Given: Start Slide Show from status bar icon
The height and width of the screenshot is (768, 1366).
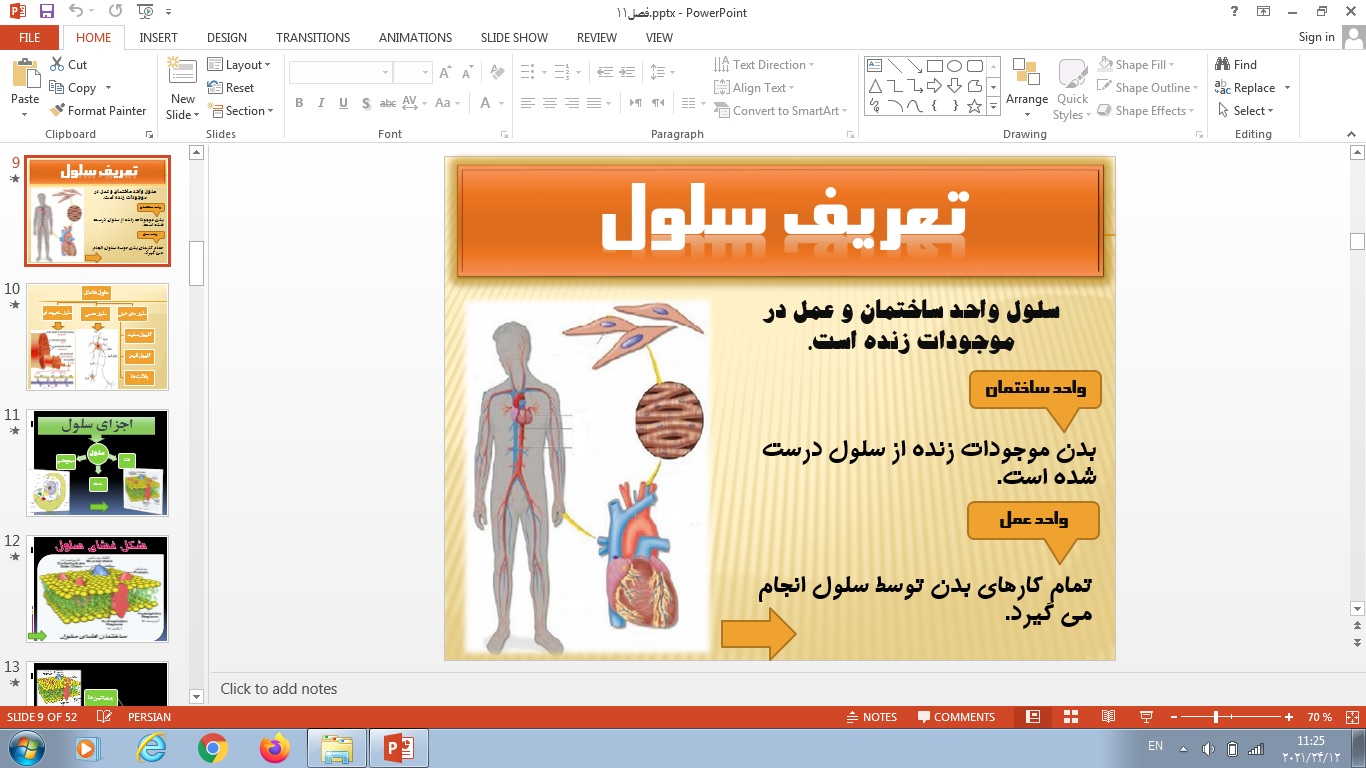Looking at the screenshot, I should click(1146, 717).
